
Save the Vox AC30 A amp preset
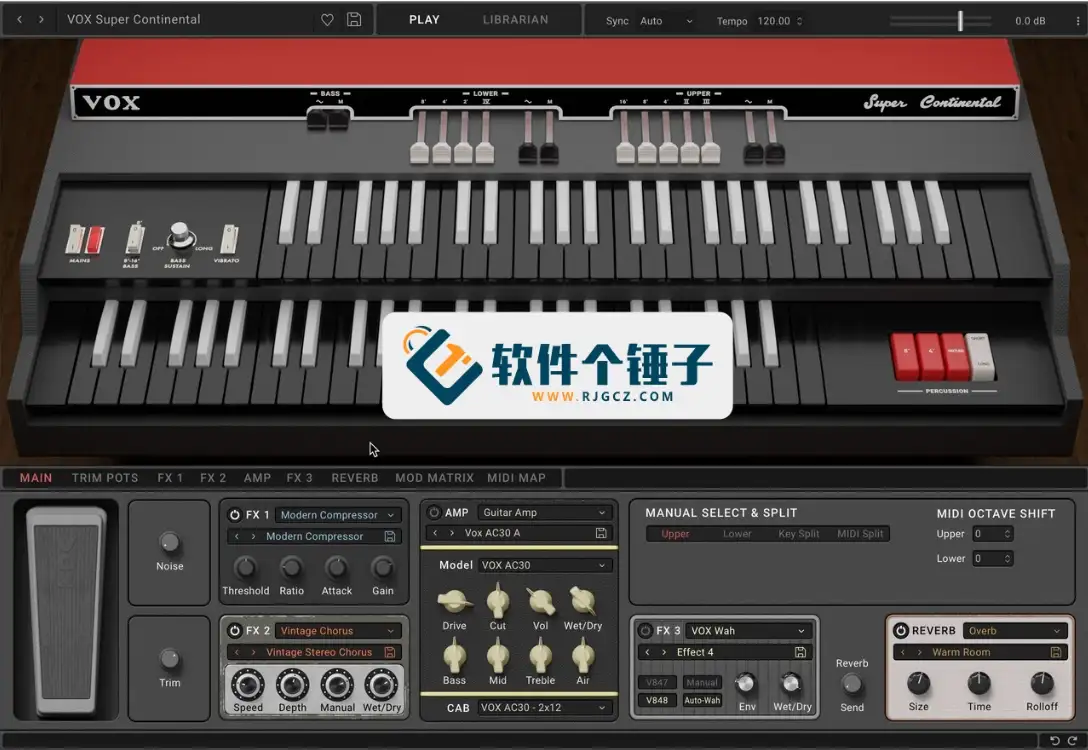pyautogui.click(x=601, y=533)
